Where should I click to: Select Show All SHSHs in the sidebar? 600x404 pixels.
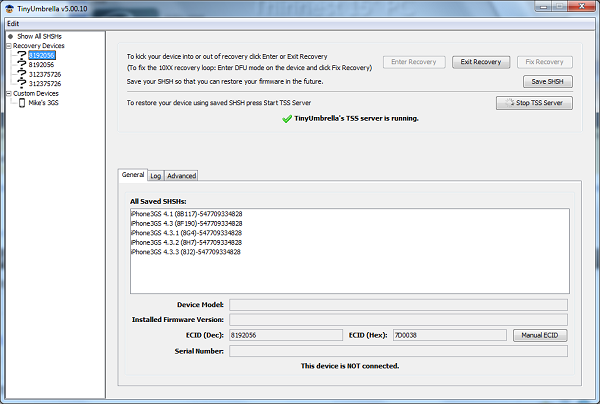pyautogui.click(x=39, y=36)
